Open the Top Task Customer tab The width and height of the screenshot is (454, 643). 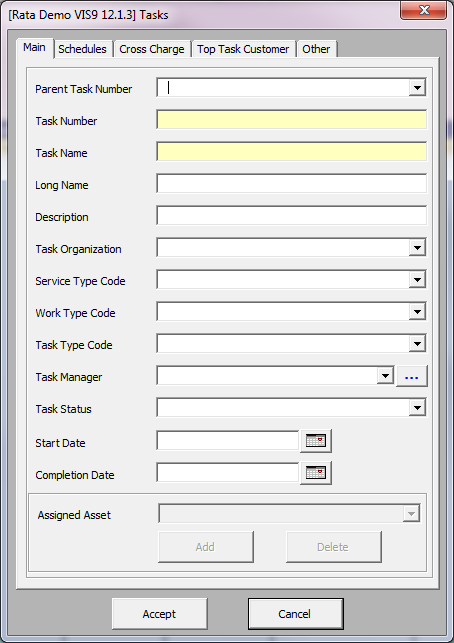[x=243, y=49]
